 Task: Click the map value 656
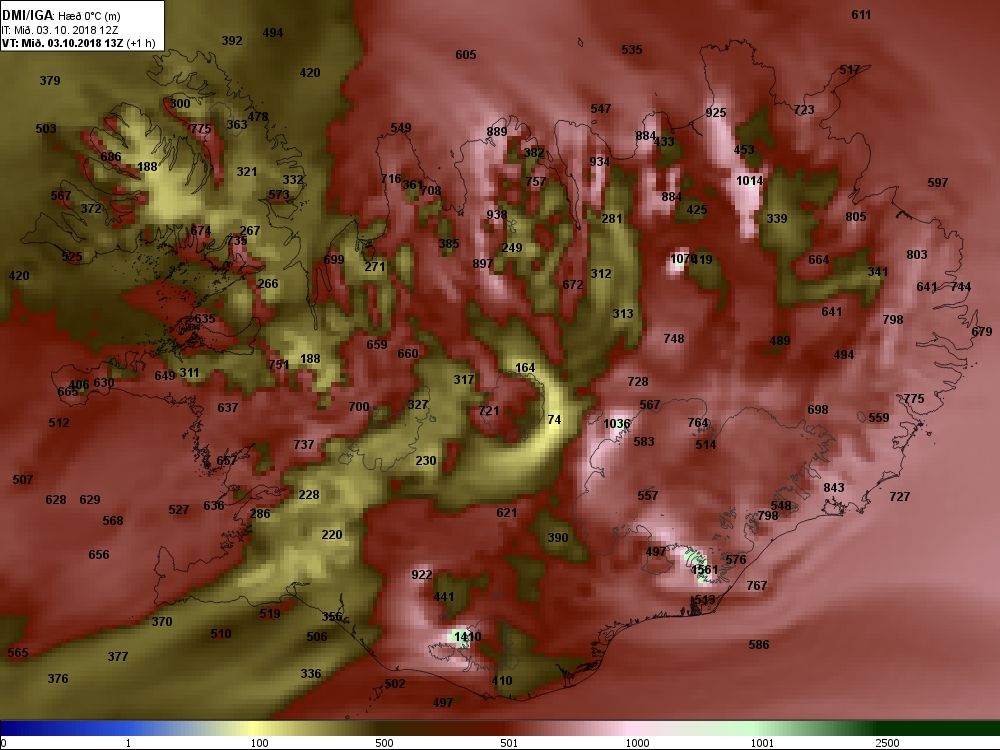click(98, 554)
